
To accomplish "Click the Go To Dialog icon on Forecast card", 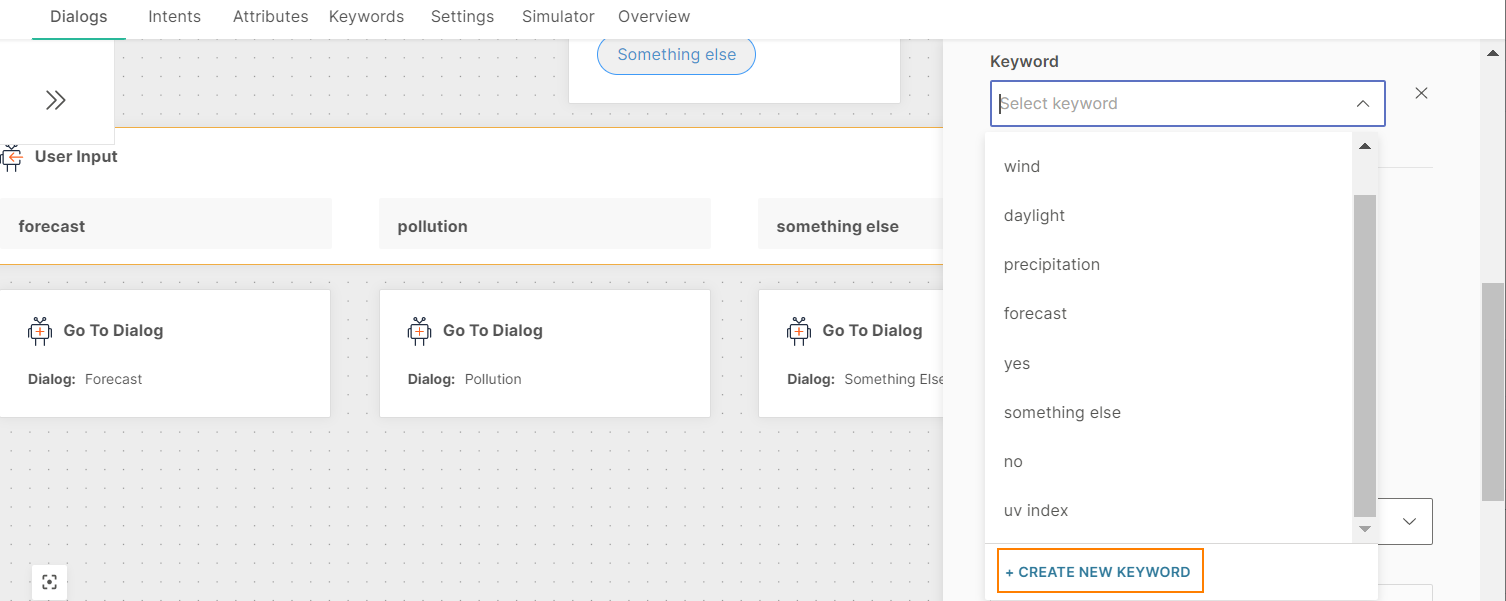I will (40, 330).
